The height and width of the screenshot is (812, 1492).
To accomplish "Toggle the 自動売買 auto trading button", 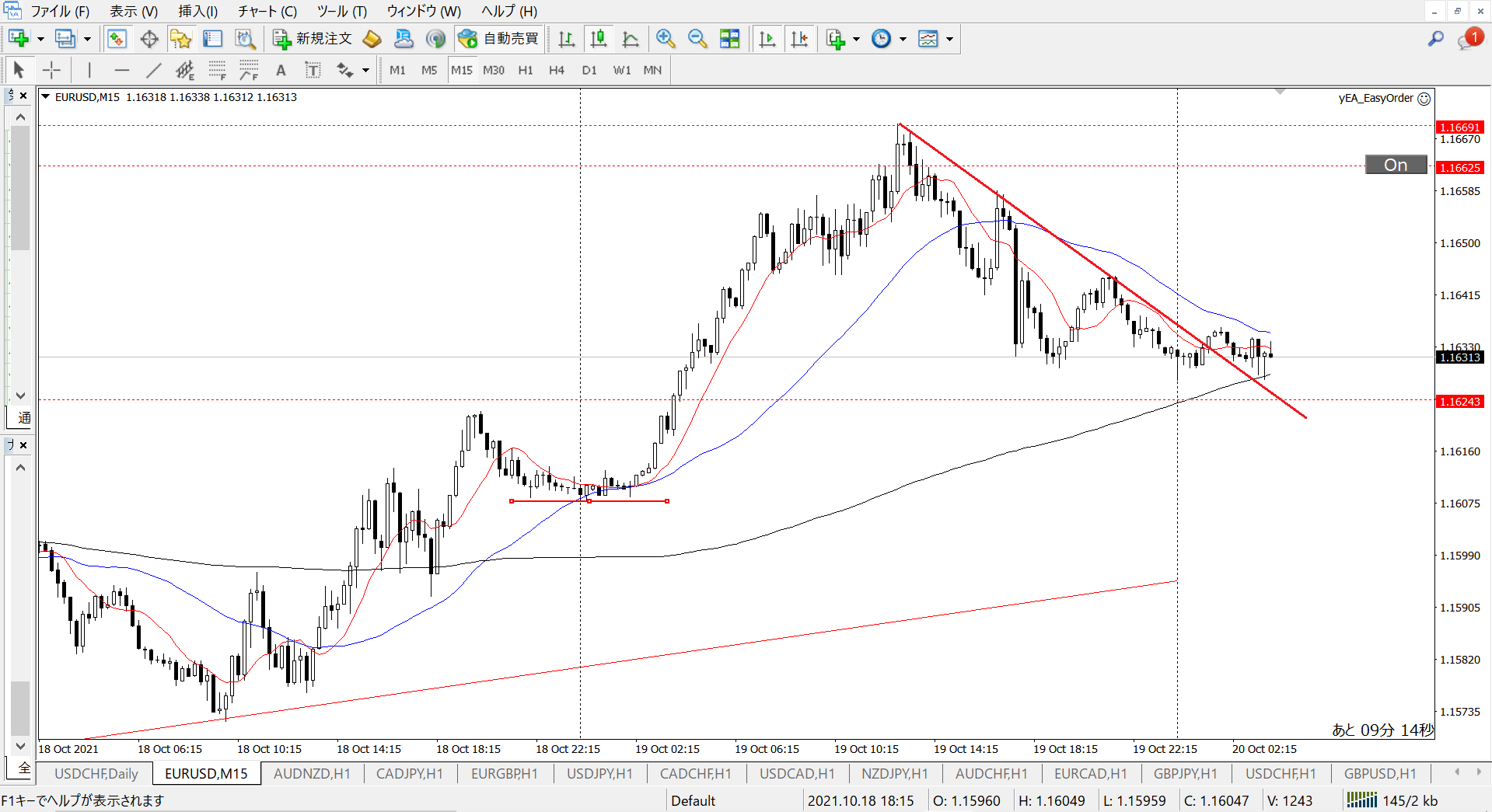I will [498, 38].
